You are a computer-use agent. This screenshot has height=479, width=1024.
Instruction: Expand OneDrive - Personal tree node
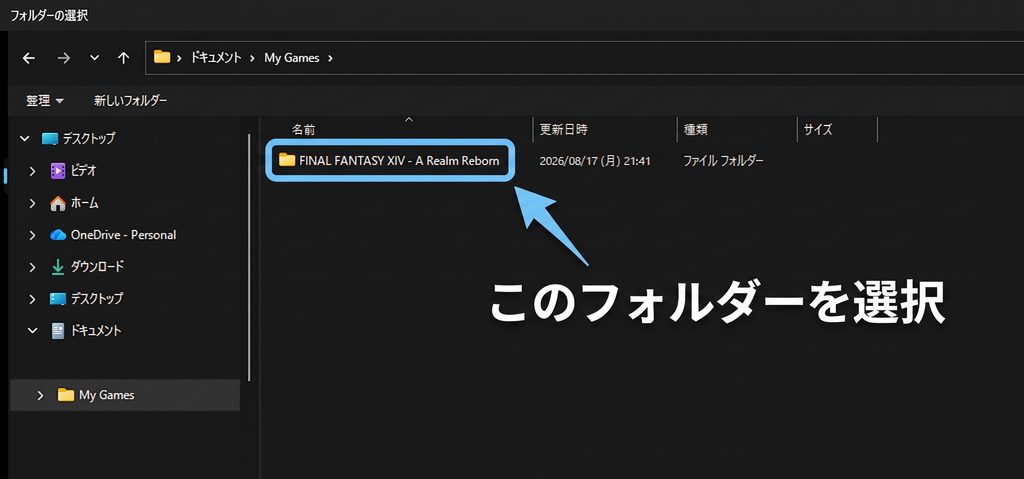pyautogui.click(x=32, y=235)
